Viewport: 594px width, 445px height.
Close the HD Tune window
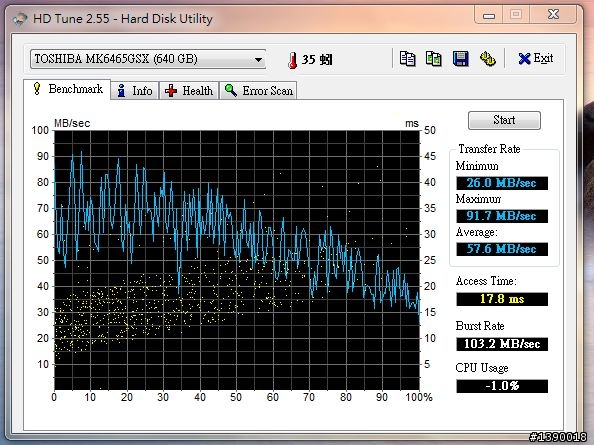point(553,15)
